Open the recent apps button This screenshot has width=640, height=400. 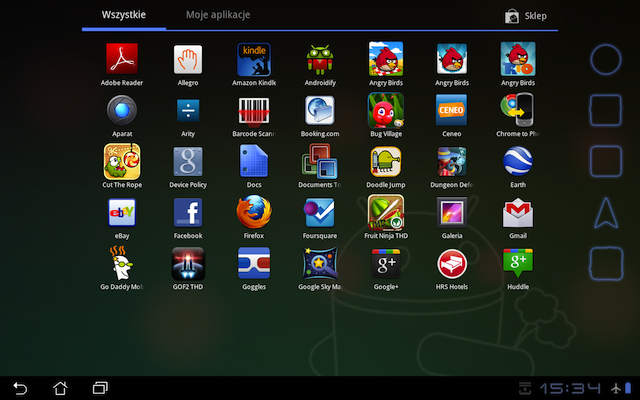point(100,388)
